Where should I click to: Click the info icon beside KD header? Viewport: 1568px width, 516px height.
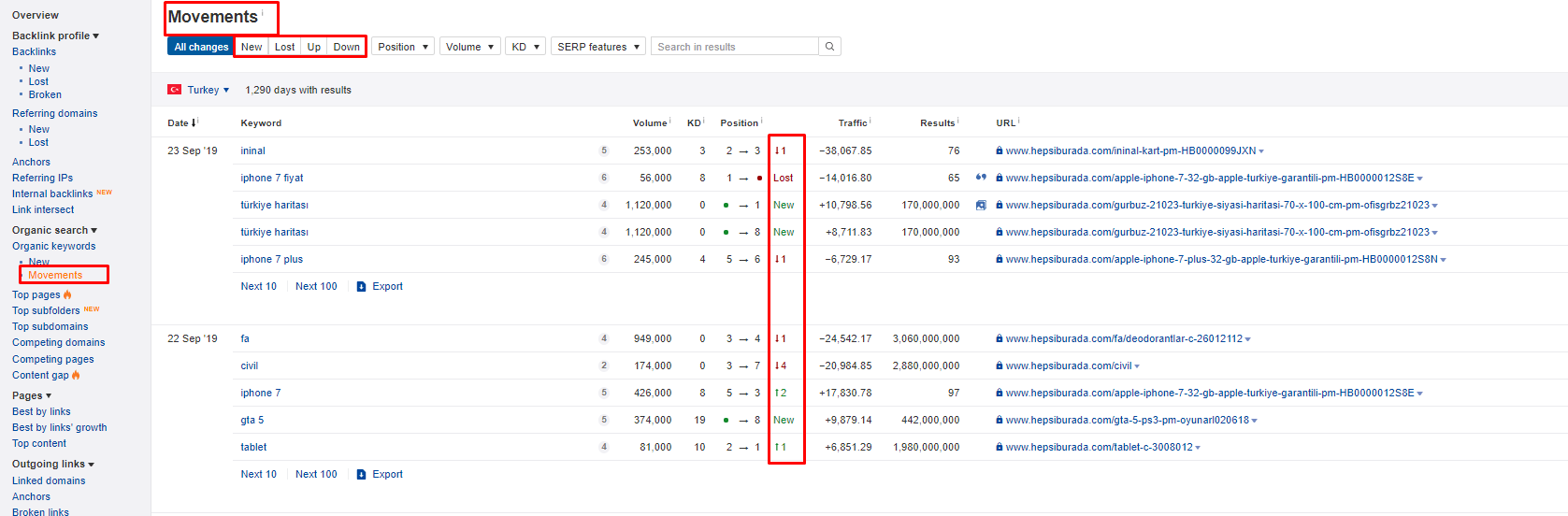(x=704, y=121)
